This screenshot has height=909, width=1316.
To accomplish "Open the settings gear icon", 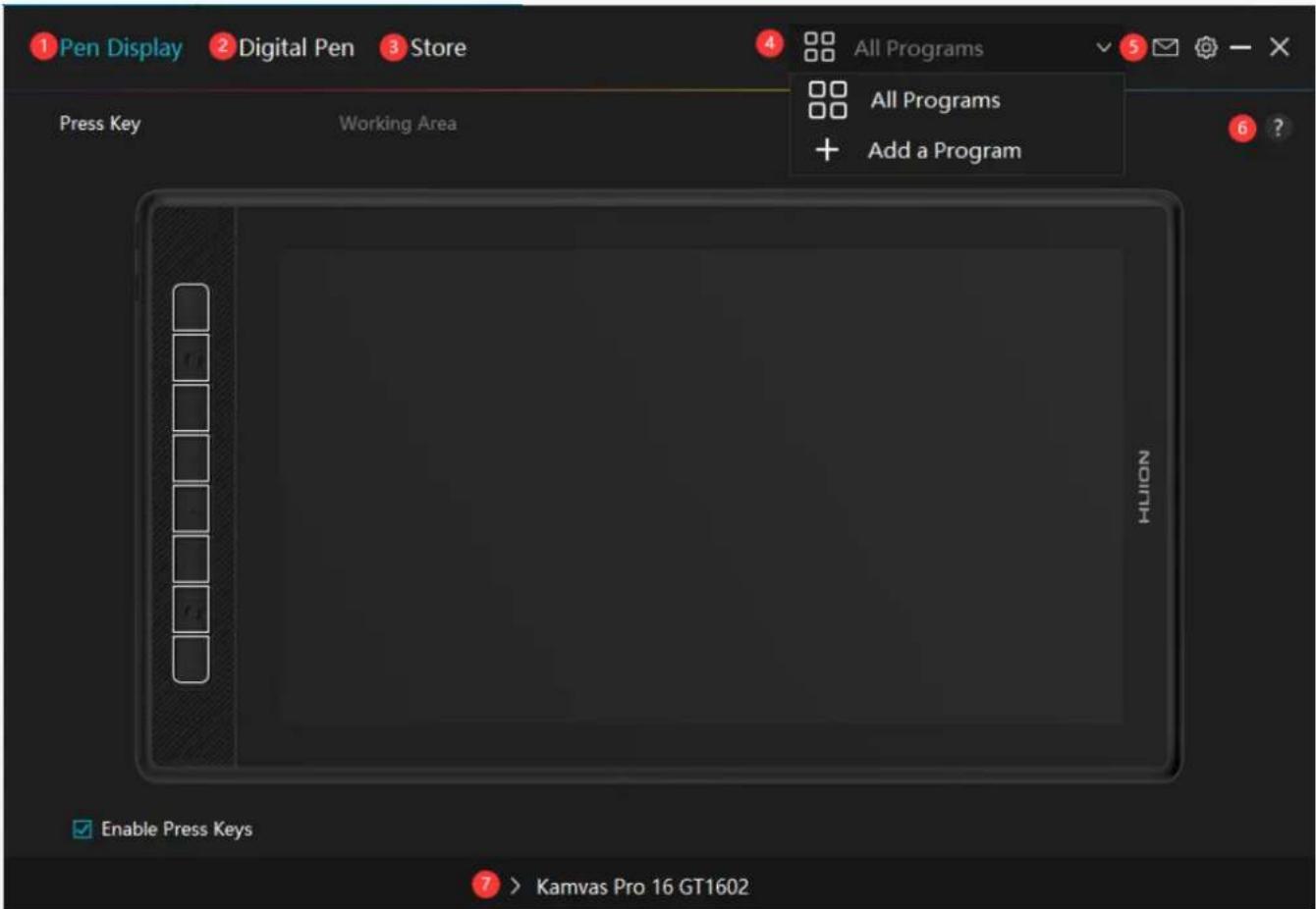I will [x=1206, y=47].
